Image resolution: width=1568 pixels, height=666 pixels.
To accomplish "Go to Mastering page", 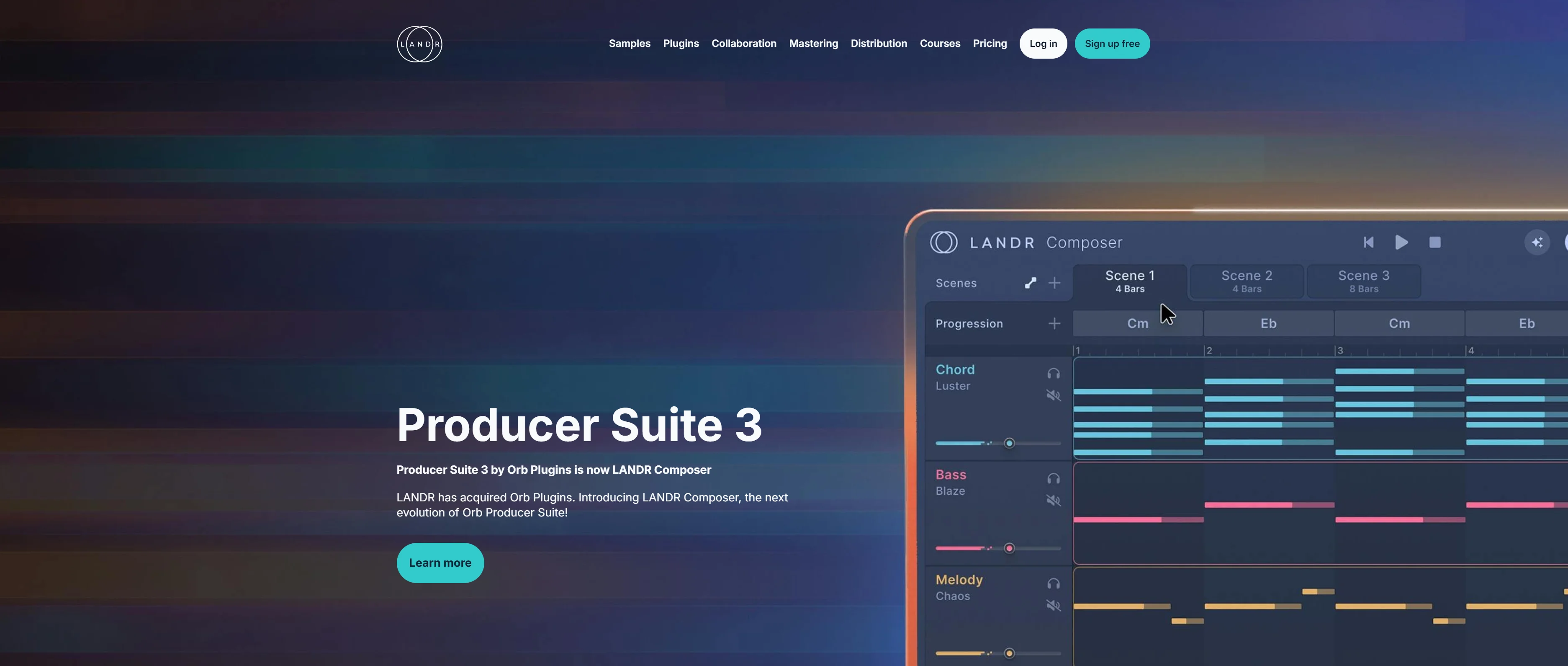I will (813, 44).
